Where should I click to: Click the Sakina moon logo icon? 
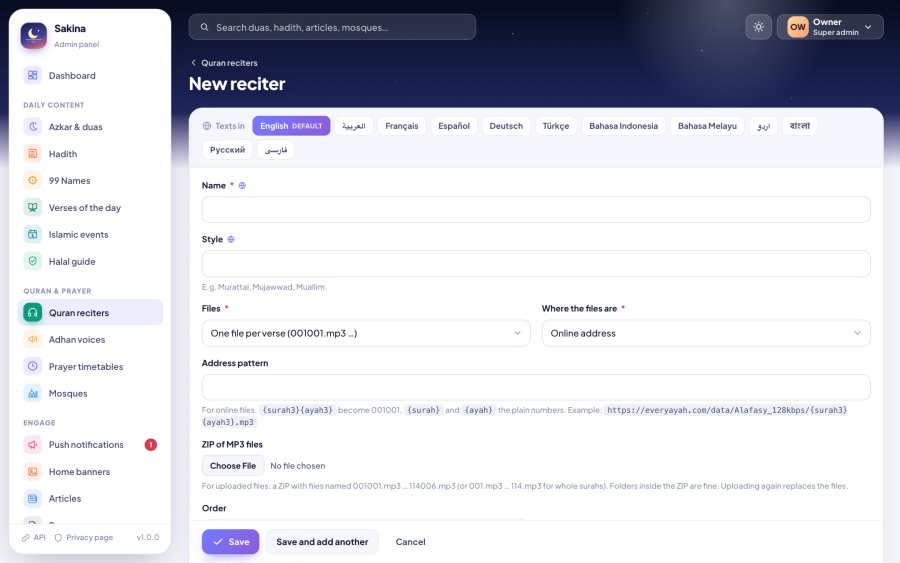point(34,36)
